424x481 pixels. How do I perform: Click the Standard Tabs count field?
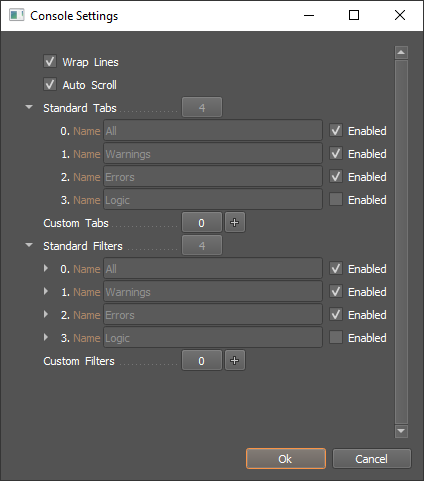tap(202, 107)
